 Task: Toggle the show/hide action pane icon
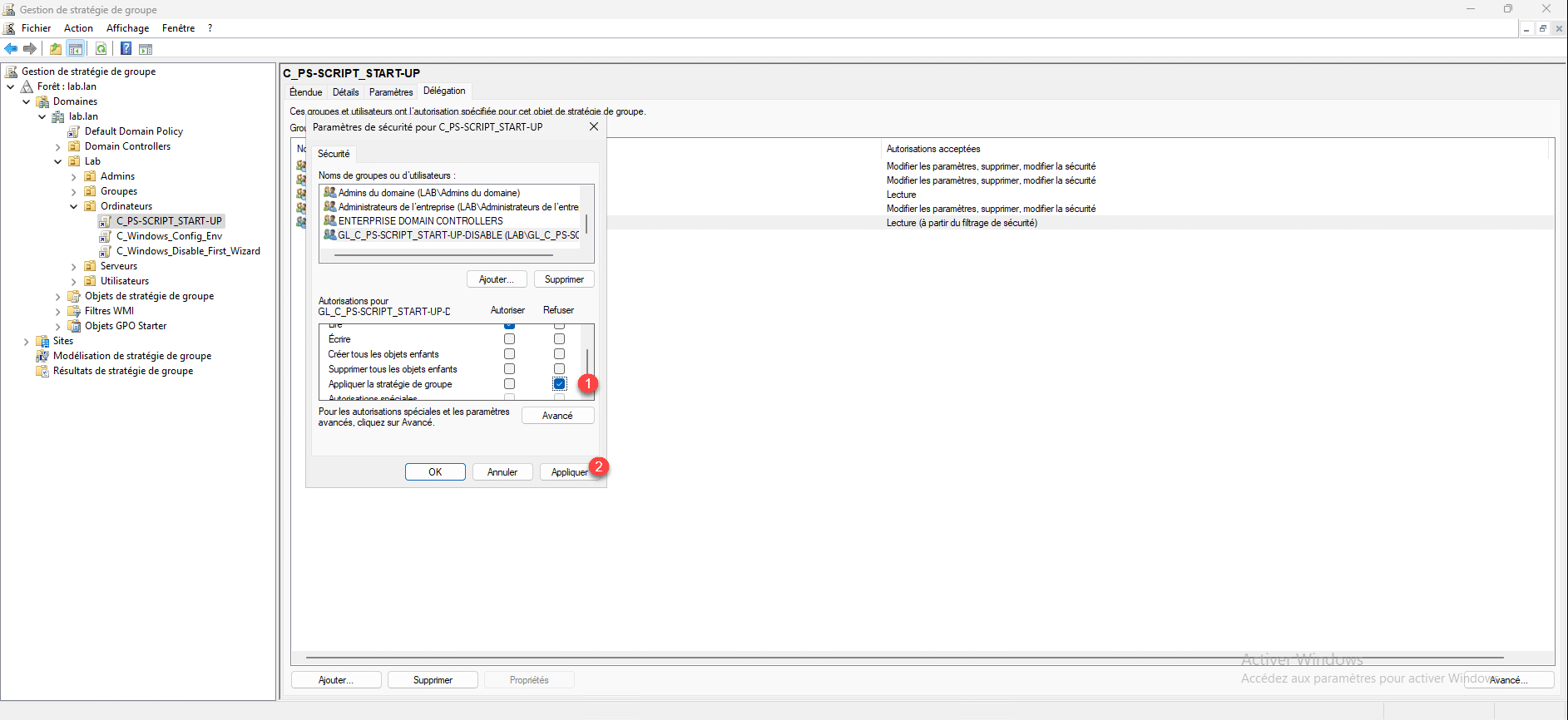tap(146, 48)
